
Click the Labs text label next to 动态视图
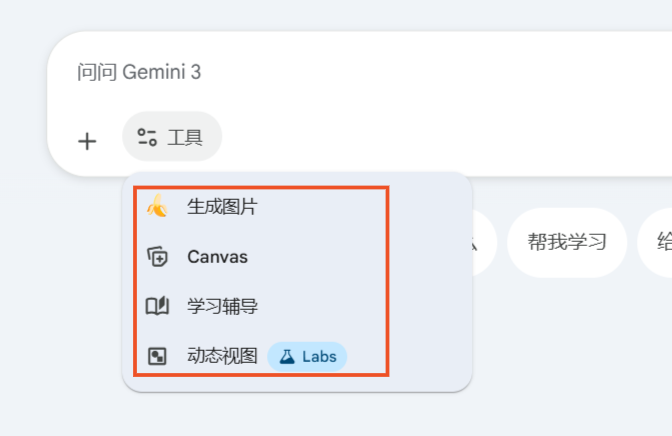(319, 356)
